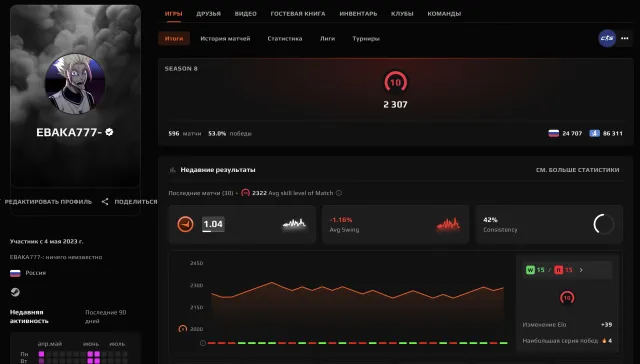Click the profile avatar picture
Screen dimensions: 640x364
tap(75, 84)
